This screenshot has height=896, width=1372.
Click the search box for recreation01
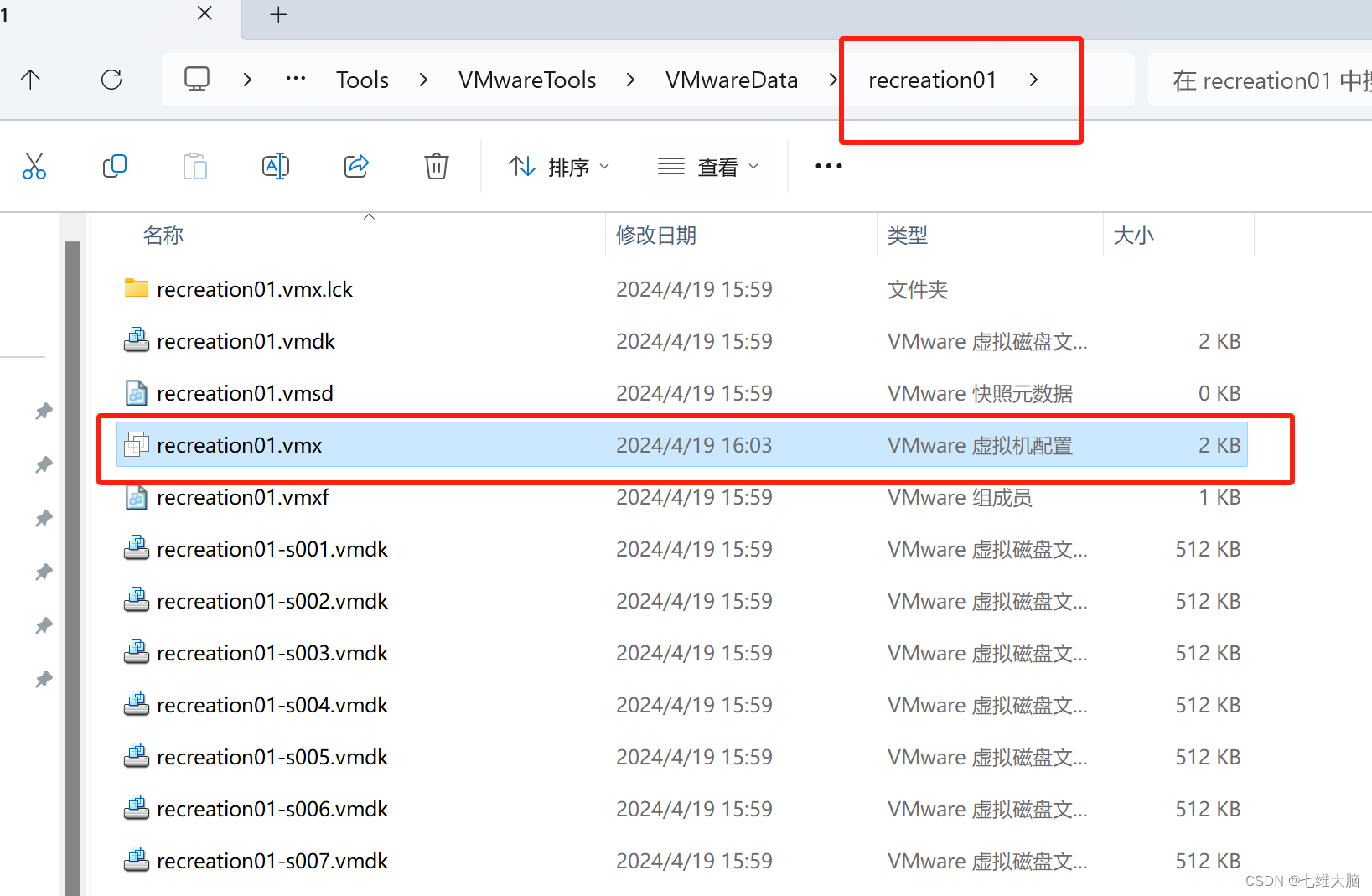coord(1260,80)
